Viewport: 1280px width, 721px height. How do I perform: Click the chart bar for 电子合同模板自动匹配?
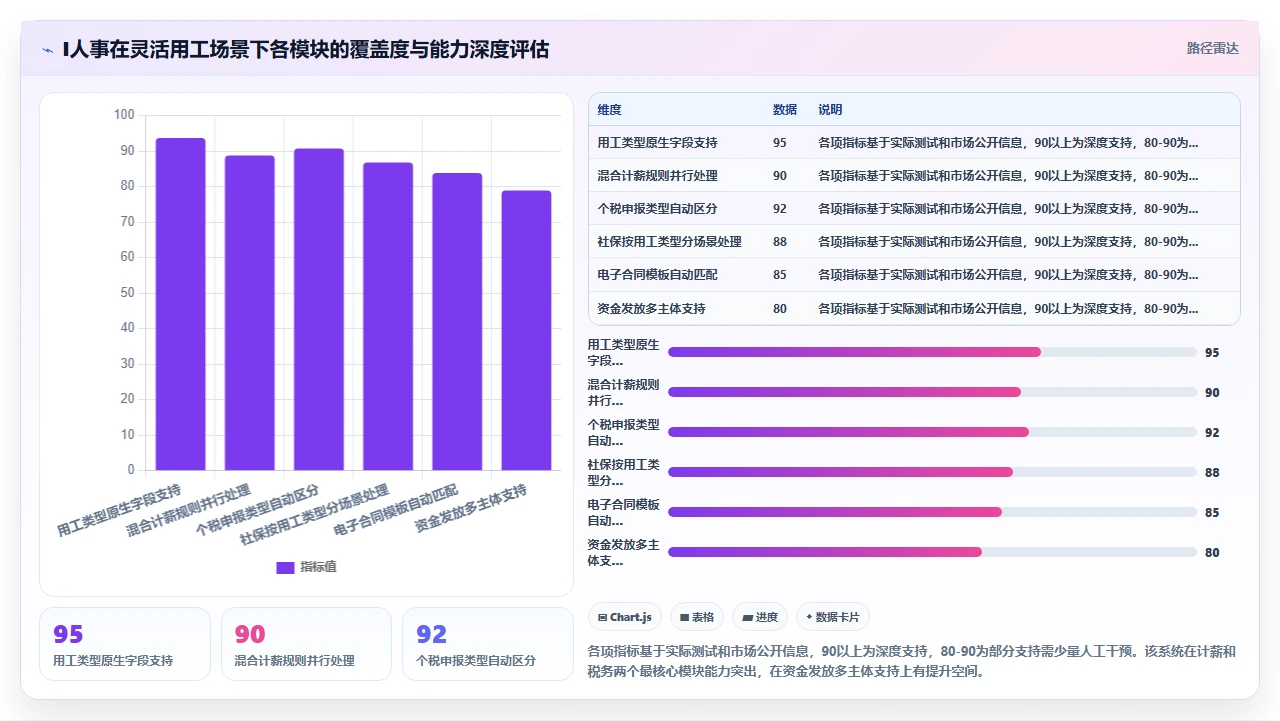(457, 322)
